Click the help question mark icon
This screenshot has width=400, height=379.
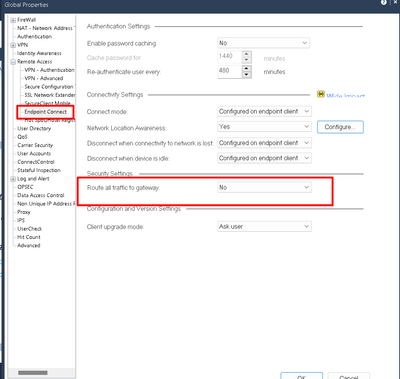(384, 2)
